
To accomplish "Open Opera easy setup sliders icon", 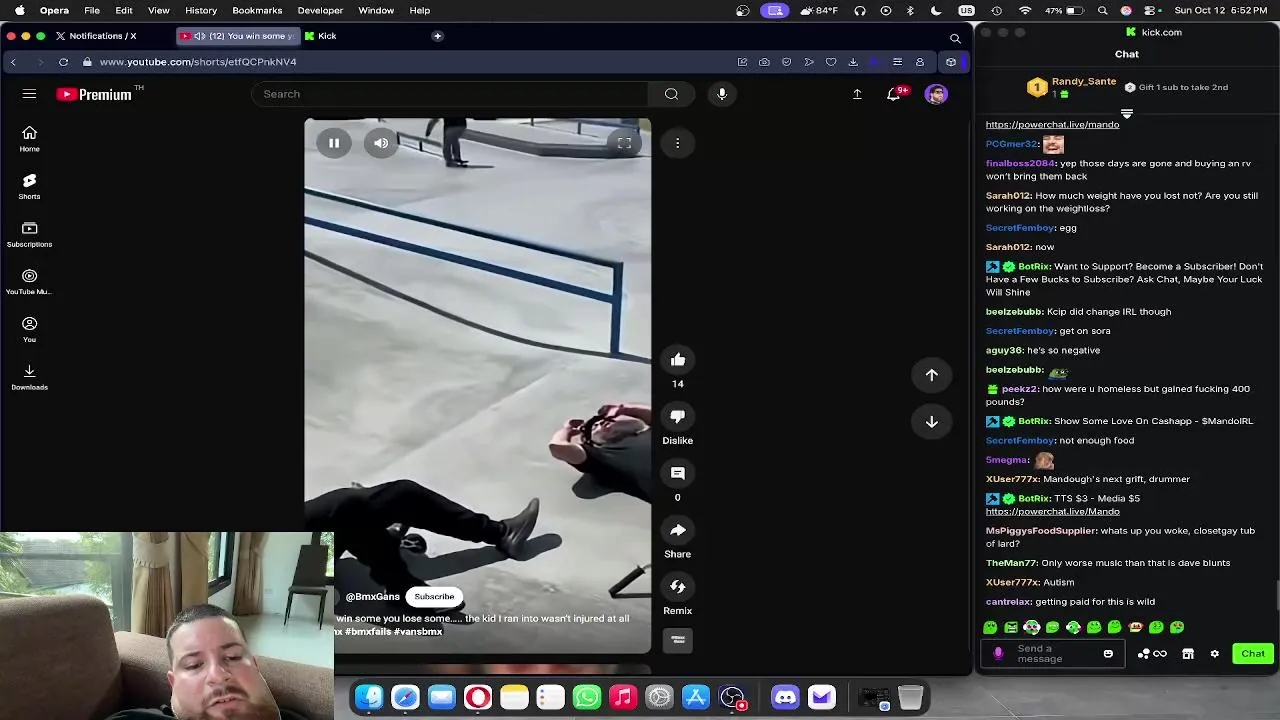I will [x=897, y=62].
